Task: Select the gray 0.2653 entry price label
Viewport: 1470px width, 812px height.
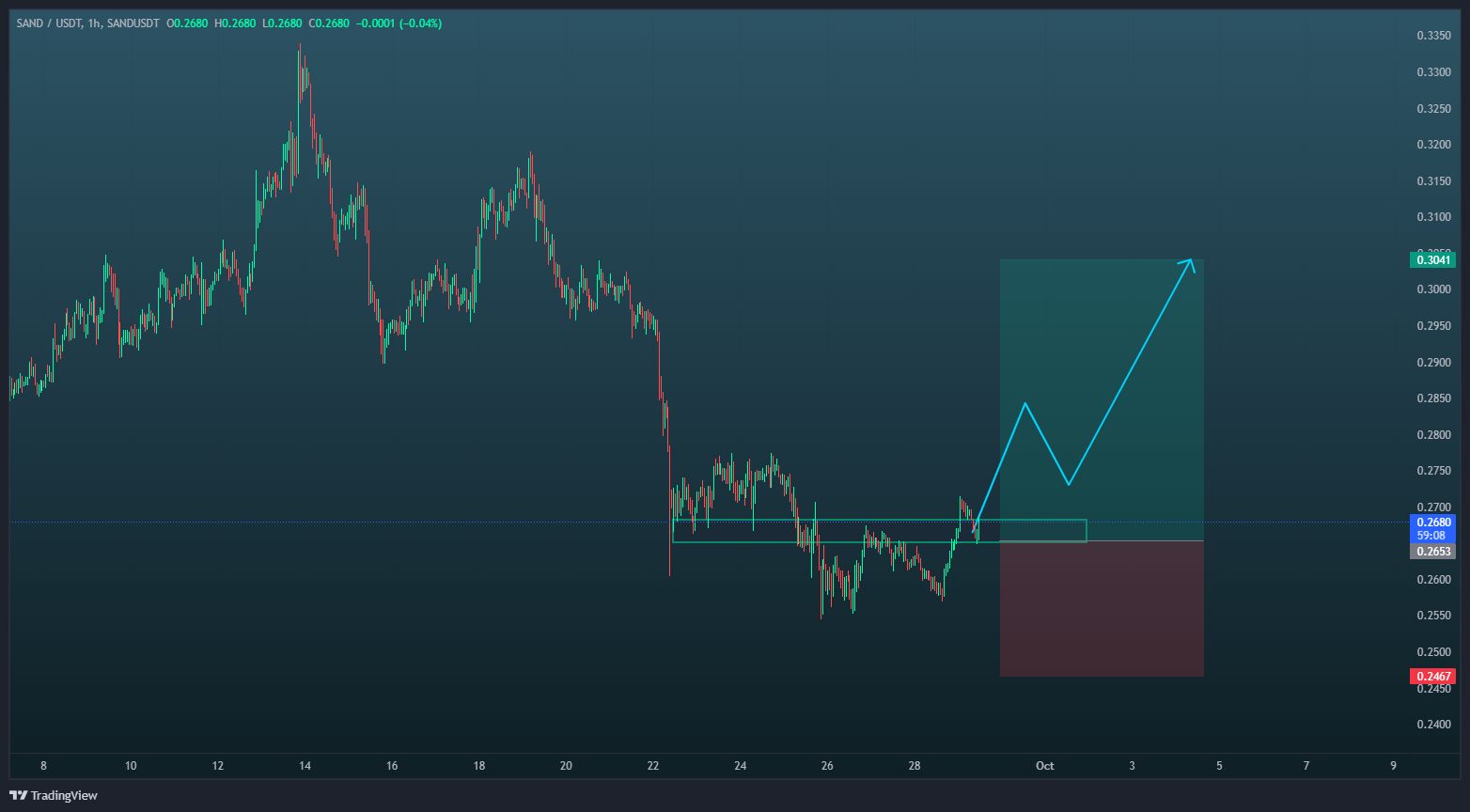Action: (1431, 552)
